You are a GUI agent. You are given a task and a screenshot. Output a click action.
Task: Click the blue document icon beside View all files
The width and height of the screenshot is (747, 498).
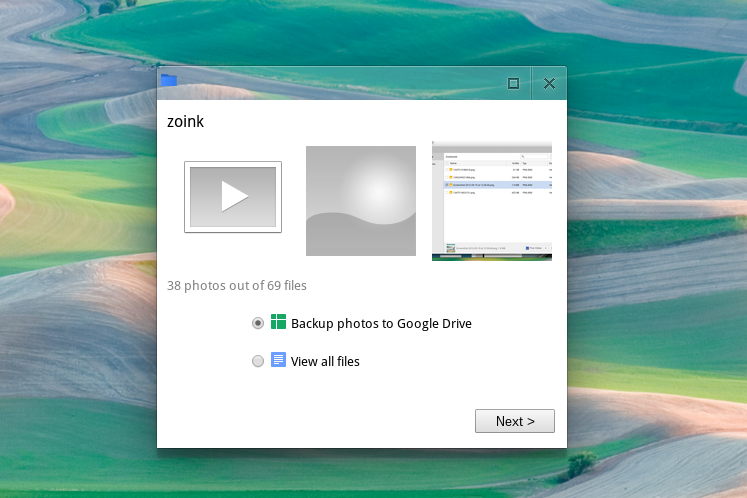[279, 360]
